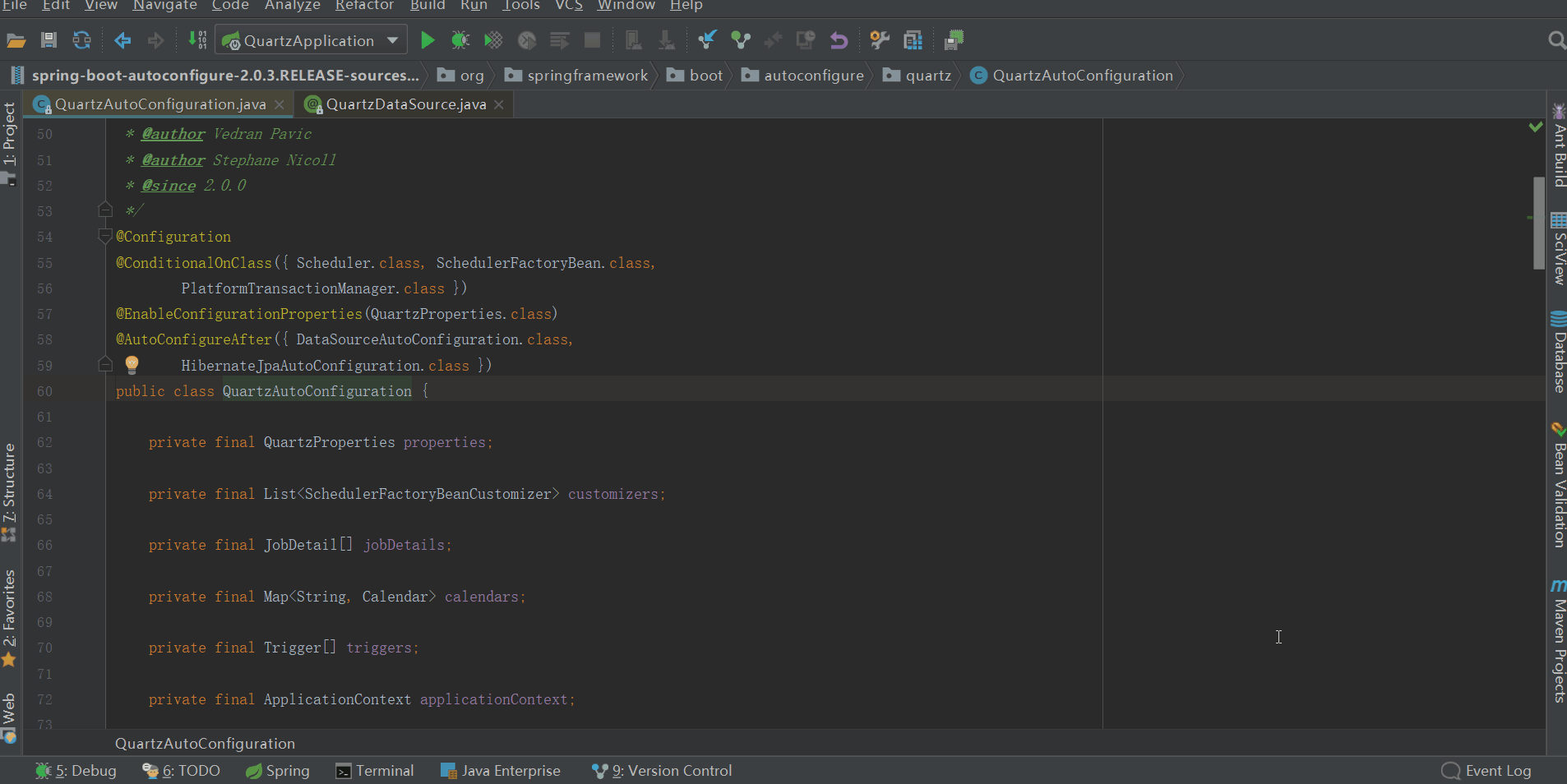Click the autoconfigure breadcrumb
1567x784 pixels.
pos(803,76)
